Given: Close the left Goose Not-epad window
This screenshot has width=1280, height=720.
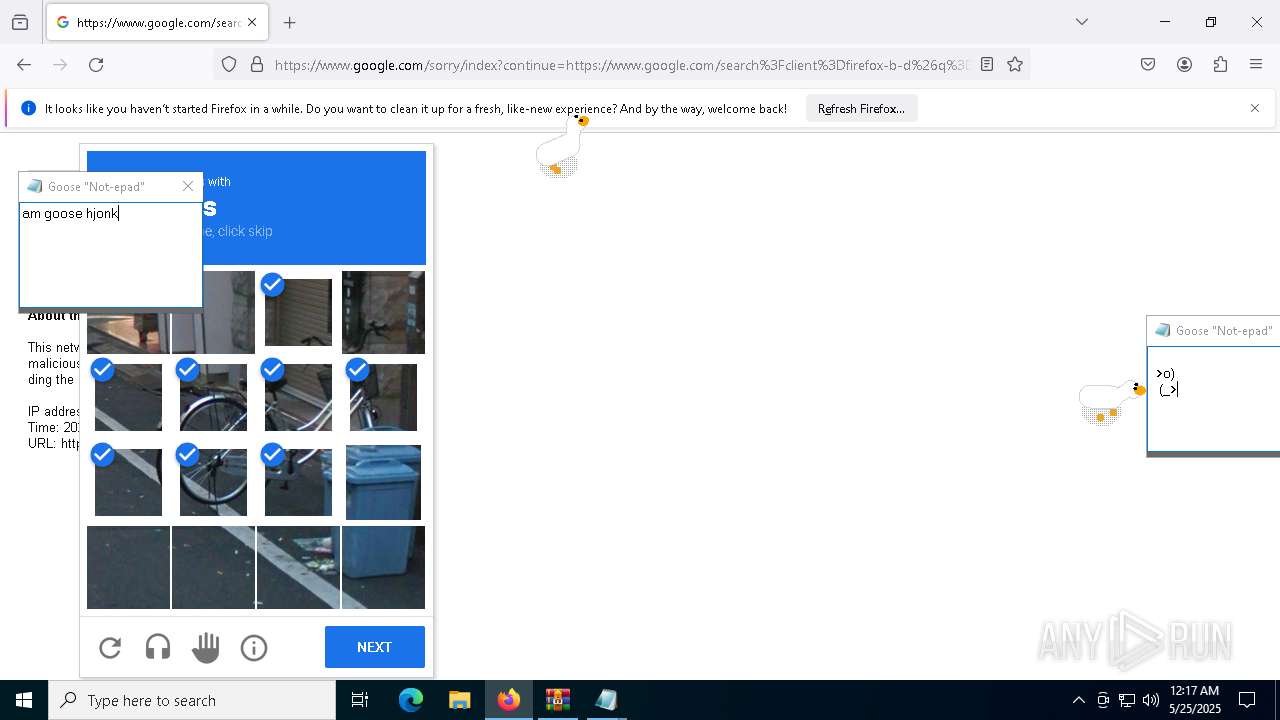Looking at the screenshot, I should (x=188, y=186).
